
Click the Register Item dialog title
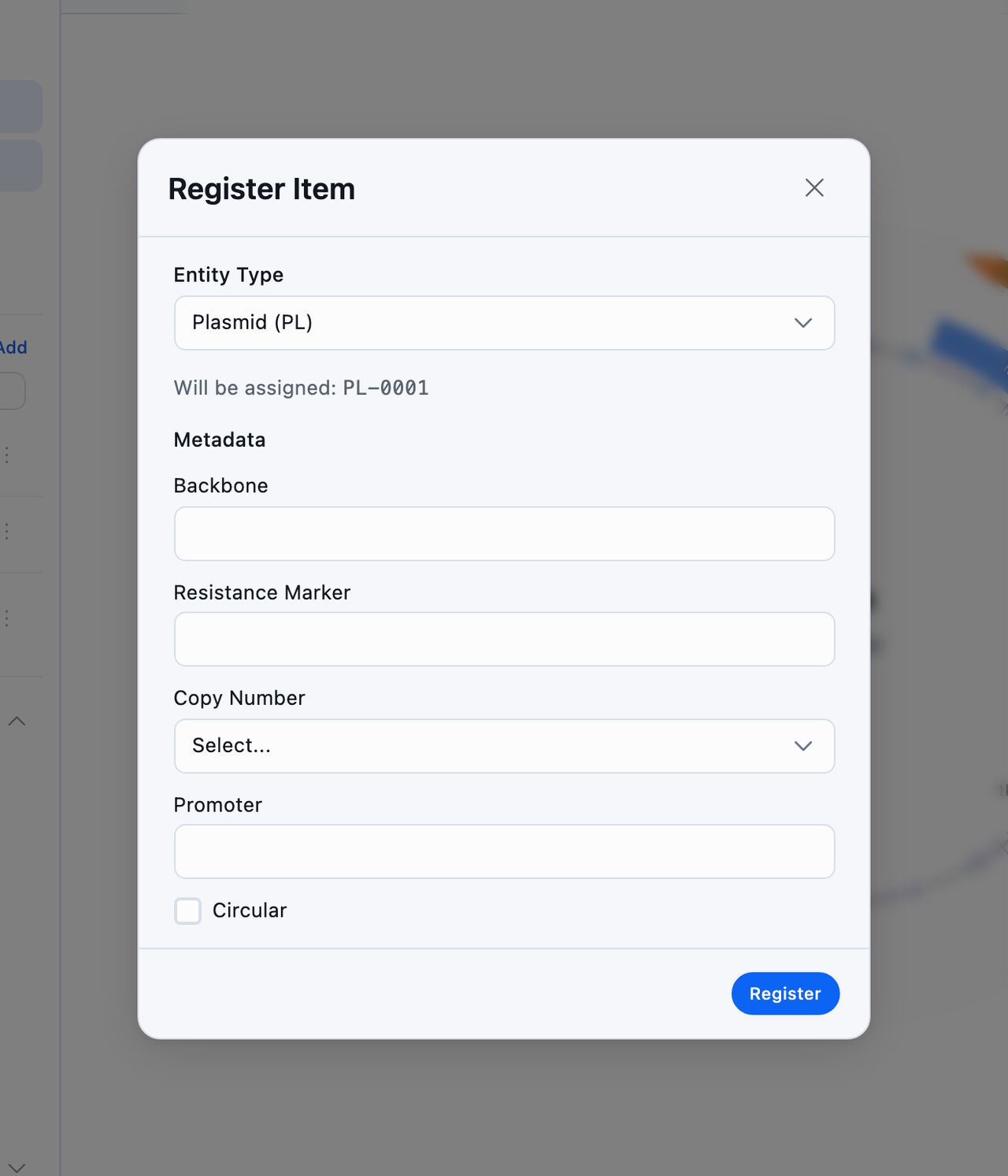coord(261,189)
